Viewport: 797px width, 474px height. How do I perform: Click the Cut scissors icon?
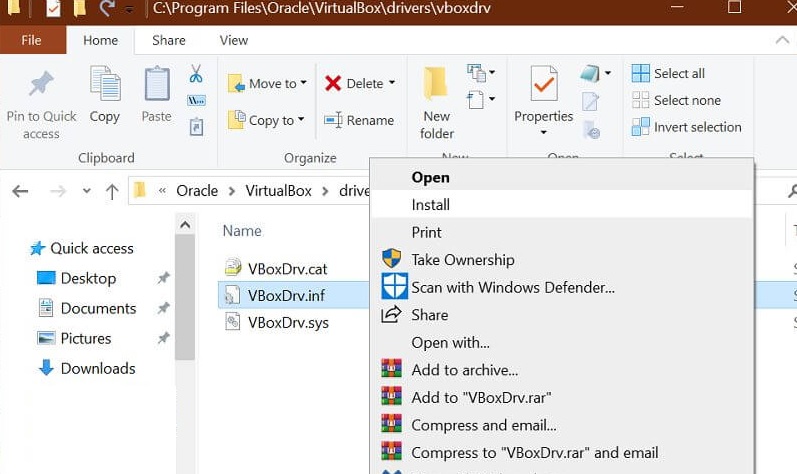[x=196, y=74]
